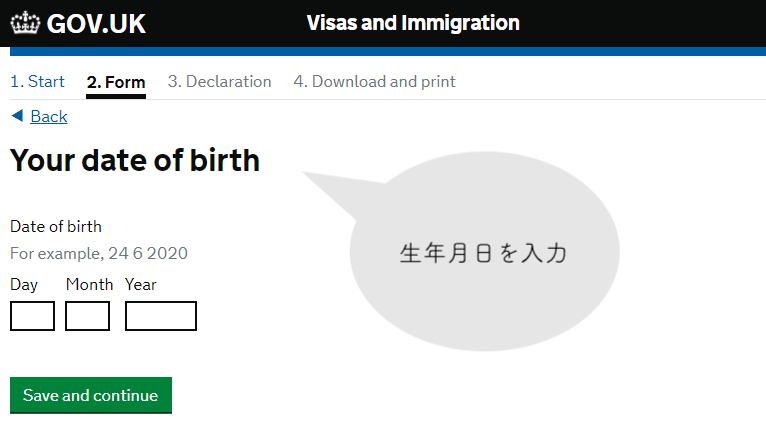Click the blue back arrow triangle icon
The width and height of the screenshot is (766, 427).
(x=17, y=116)
